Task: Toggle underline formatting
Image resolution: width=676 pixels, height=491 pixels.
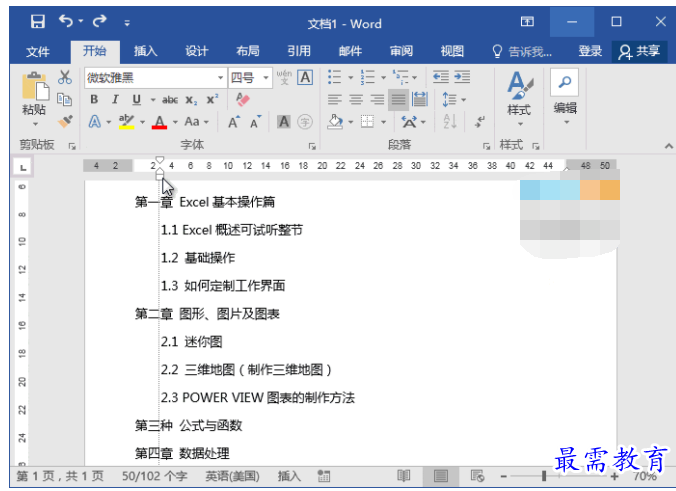Action: click(137, 100)
